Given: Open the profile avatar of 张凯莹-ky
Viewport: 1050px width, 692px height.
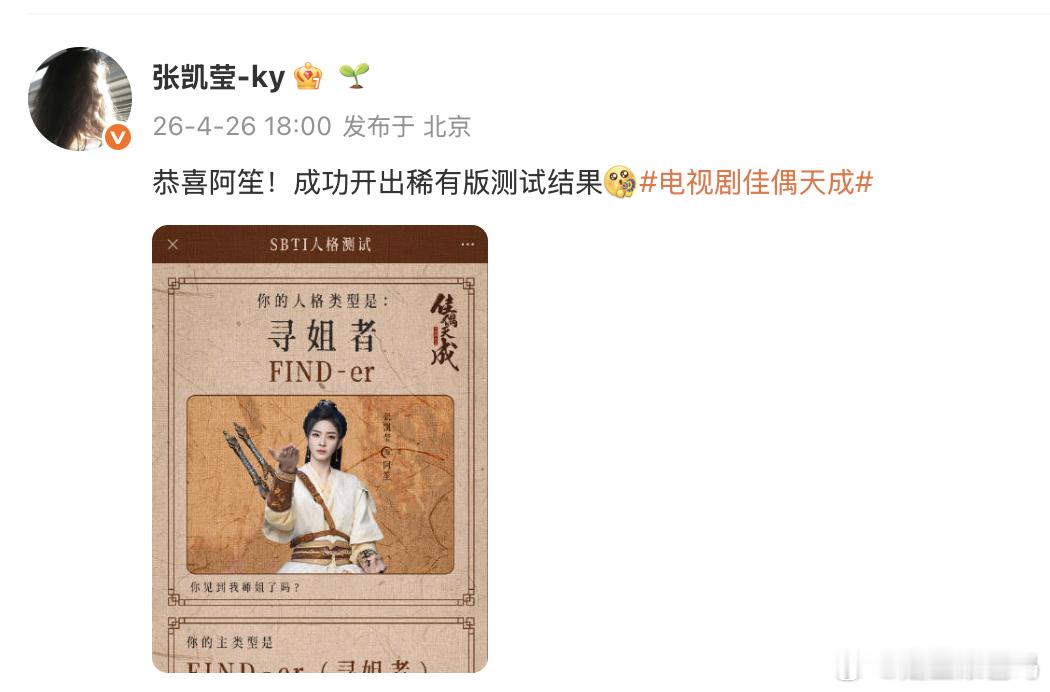Looking at the screenshot, I should 80,98.
